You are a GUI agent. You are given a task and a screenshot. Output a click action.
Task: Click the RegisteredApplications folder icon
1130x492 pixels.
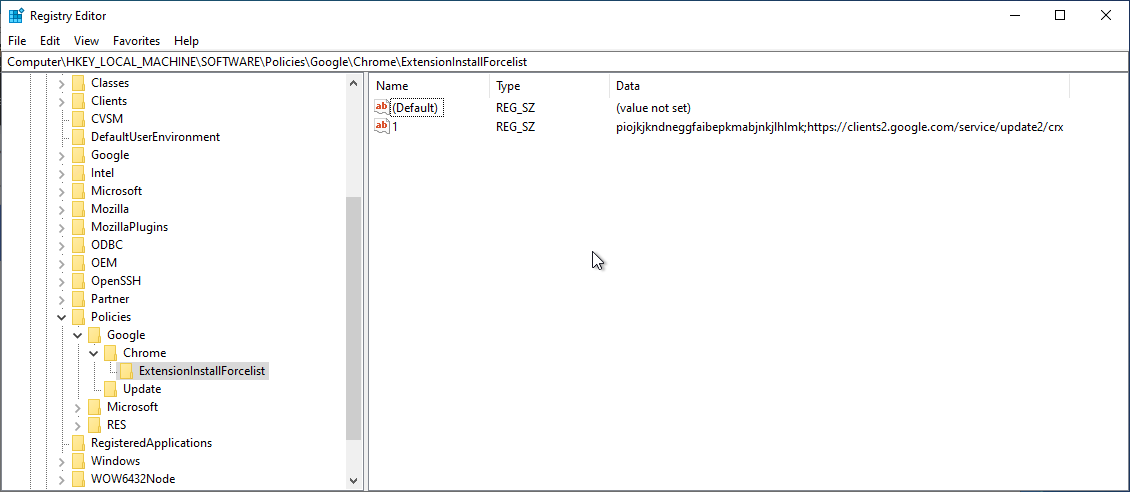(79, 443)
